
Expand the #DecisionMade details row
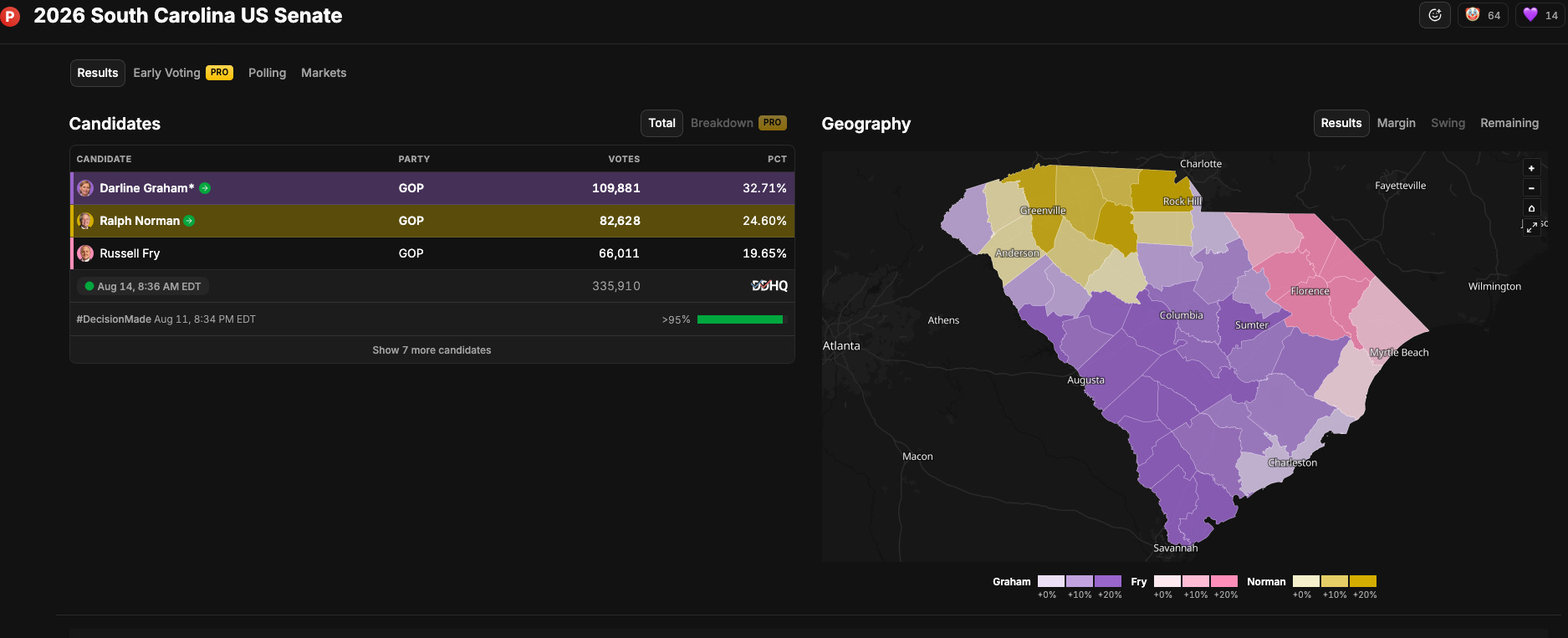pos(432,319)
